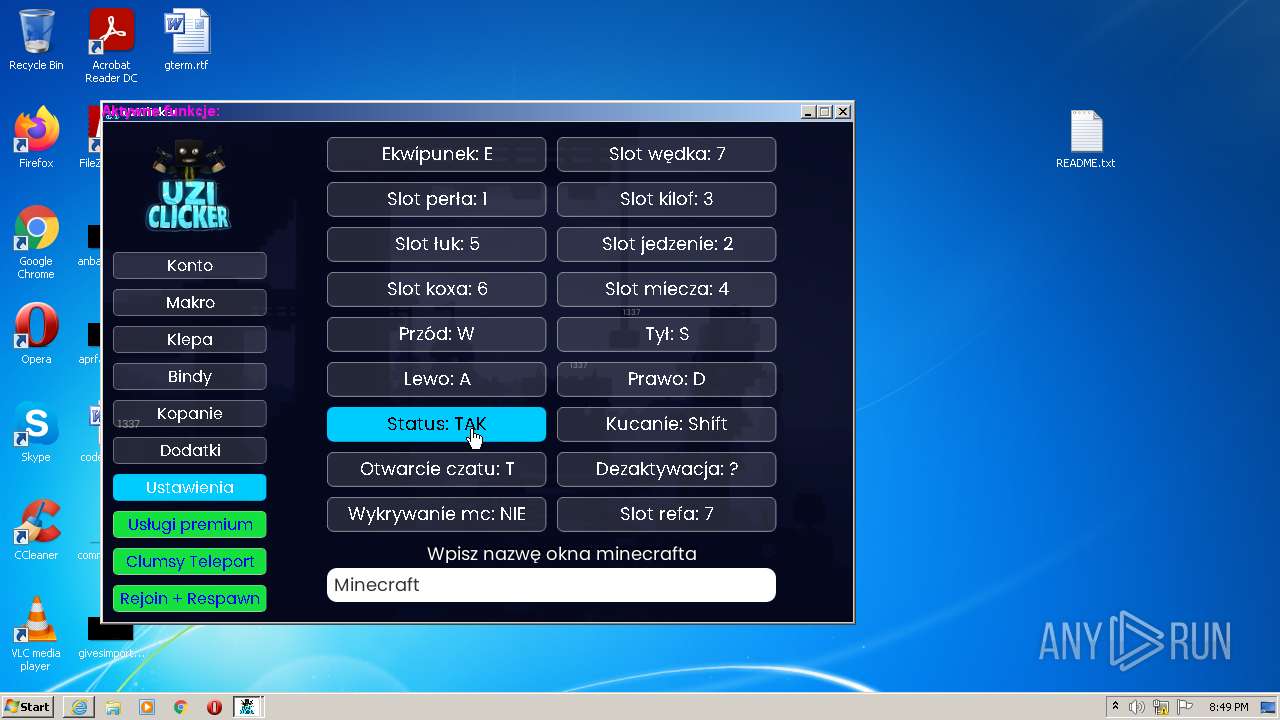Rebind the Prawo: D key
Screen dimensions: 1280x720
(667, 379)
